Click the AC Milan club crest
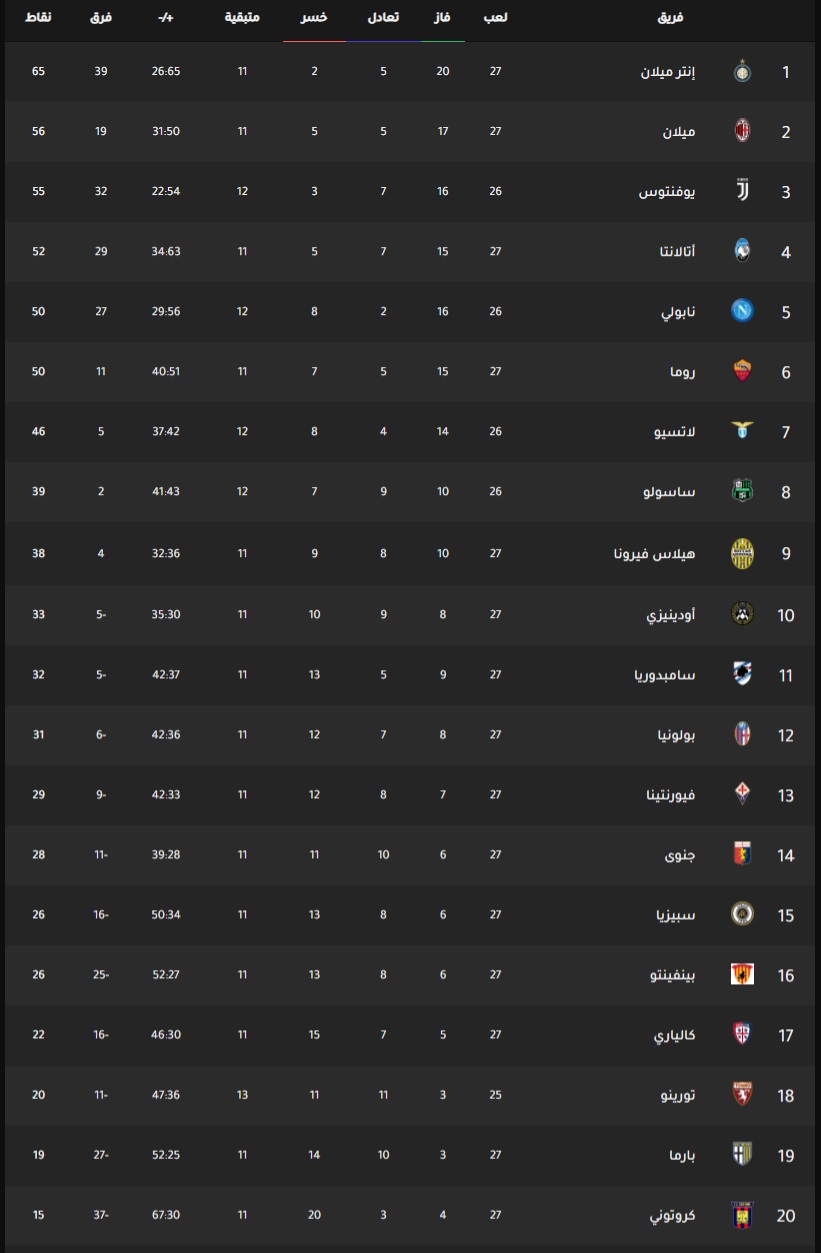Screen dimensions: 821x1253 pos(742,132)
